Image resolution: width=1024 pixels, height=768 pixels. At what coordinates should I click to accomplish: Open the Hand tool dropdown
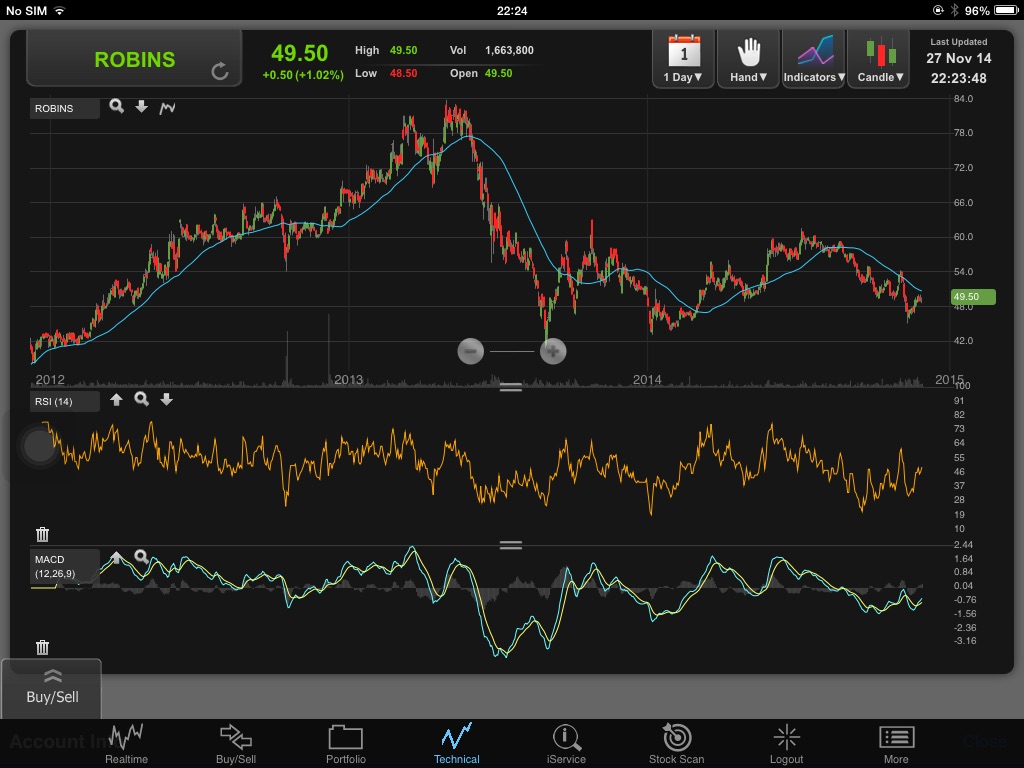pos(749,59)
